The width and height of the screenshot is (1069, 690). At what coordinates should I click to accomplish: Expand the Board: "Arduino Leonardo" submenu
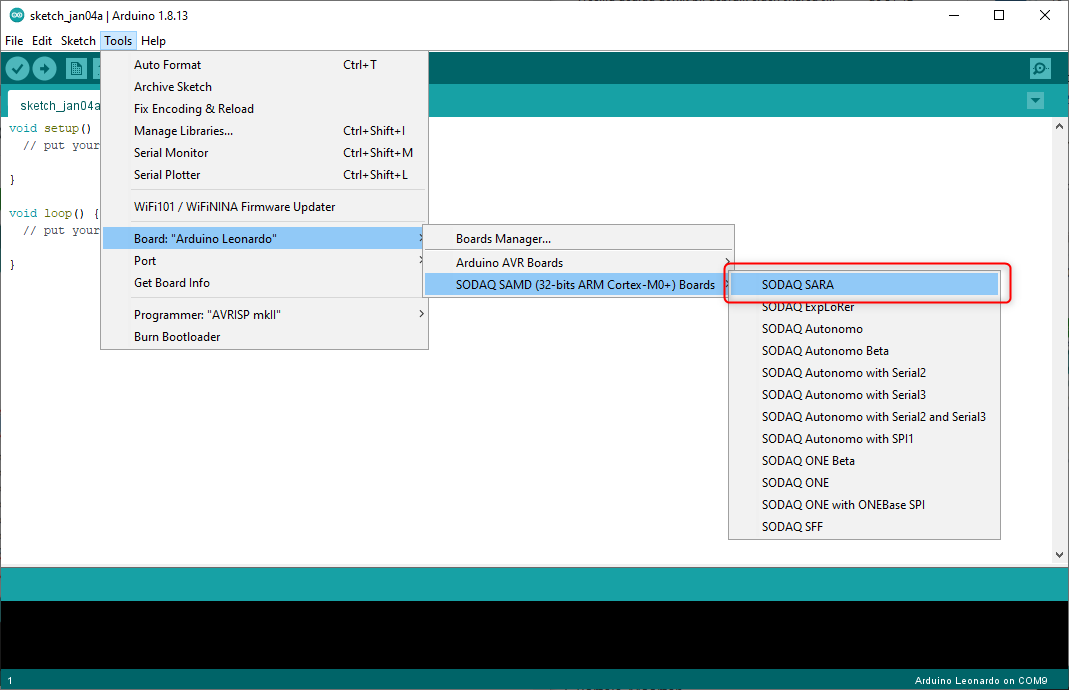click(x=265, y=239)
